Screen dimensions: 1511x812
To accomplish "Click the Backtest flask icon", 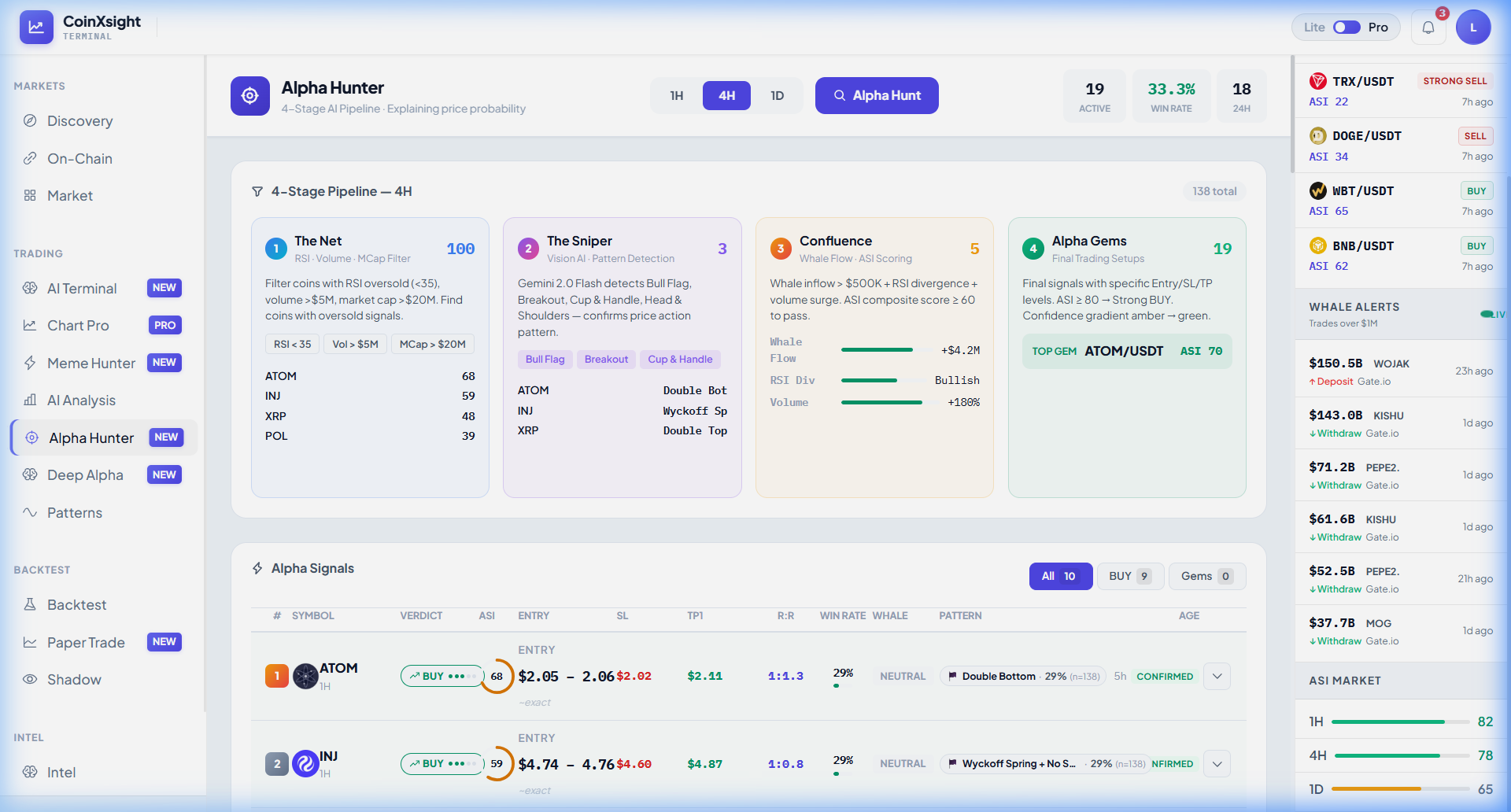I will pos(30,604).
